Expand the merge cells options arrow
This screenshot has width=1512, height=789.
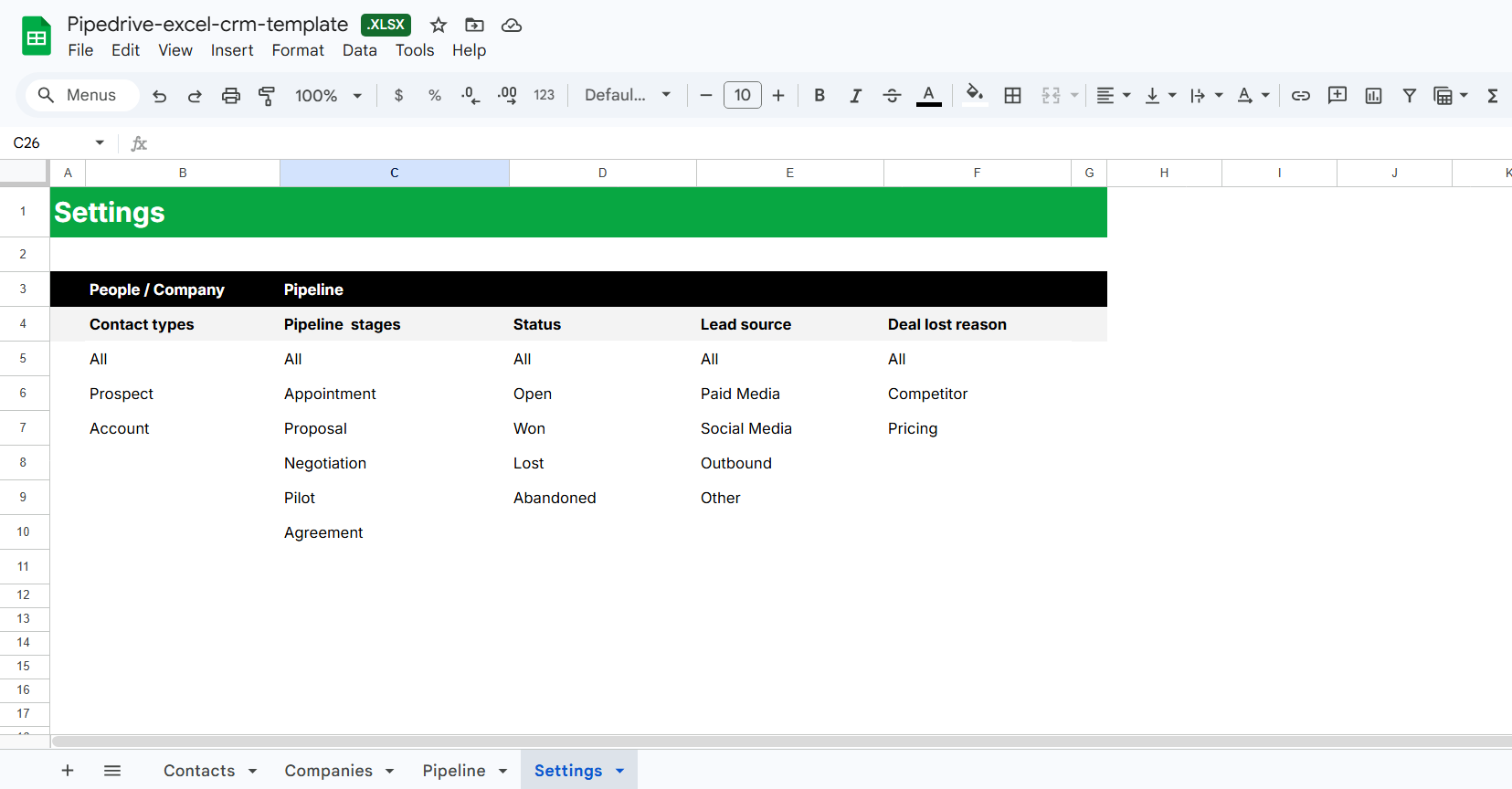tap(1074, 95)
